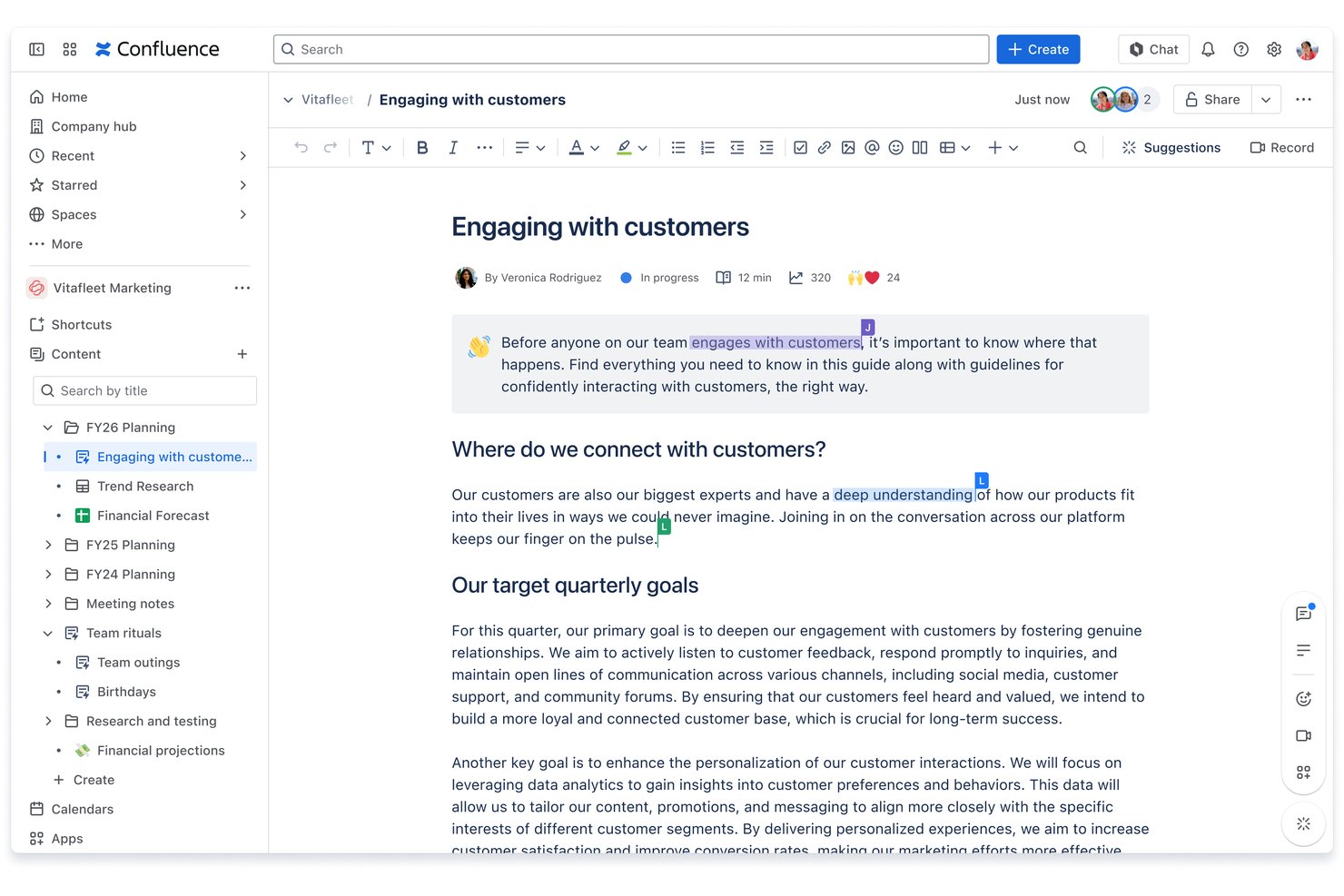The width and height of the screenshot is (1344, 896).
Task: Insert a bulleted list
Action: [x=678, y=147]
